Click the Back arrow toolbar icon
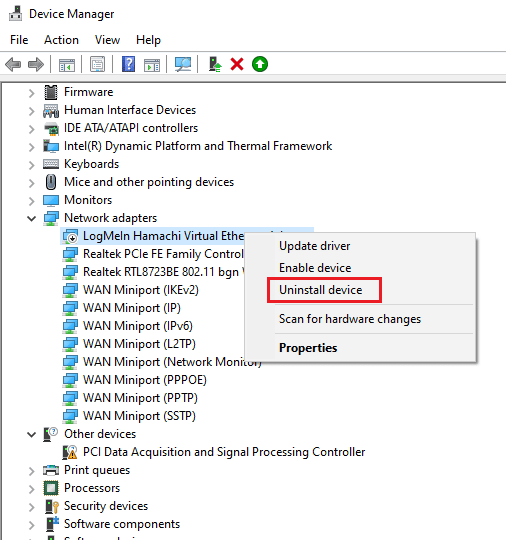Screen dimensions: 506x540 13,64
